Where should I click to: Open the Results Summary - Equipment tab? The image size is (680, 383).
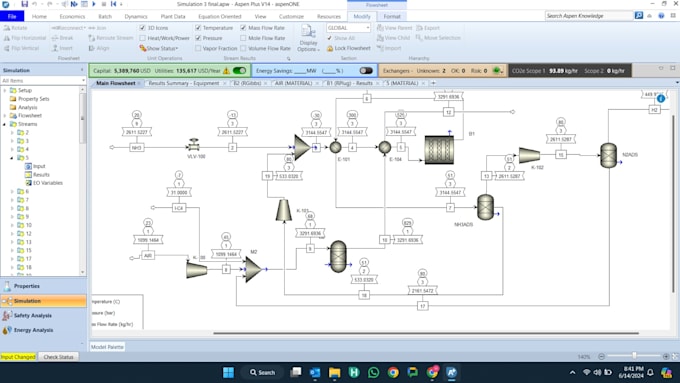(184, 83)
